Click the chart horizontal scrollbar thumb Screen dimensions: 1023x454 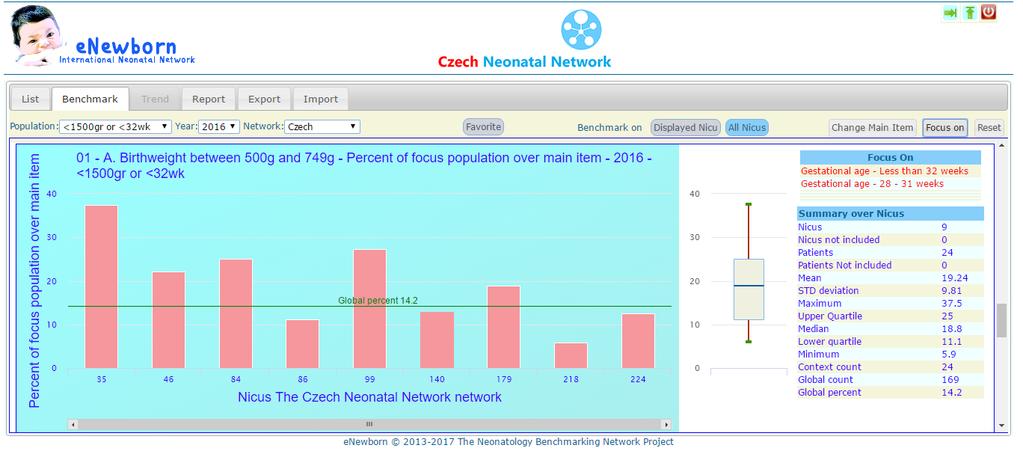(369, 424)
